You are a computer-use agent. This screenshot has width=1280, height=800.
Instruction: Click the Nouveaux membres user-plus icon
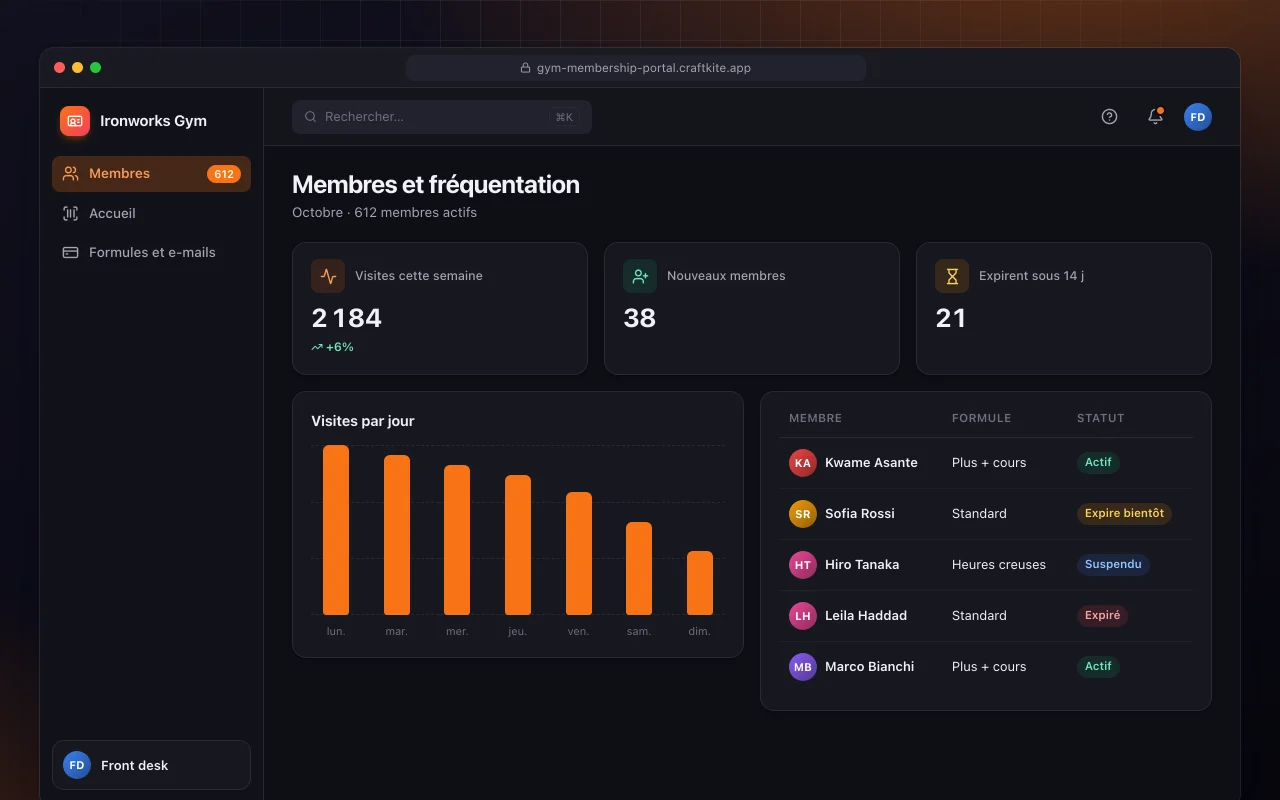coord(640,276)
